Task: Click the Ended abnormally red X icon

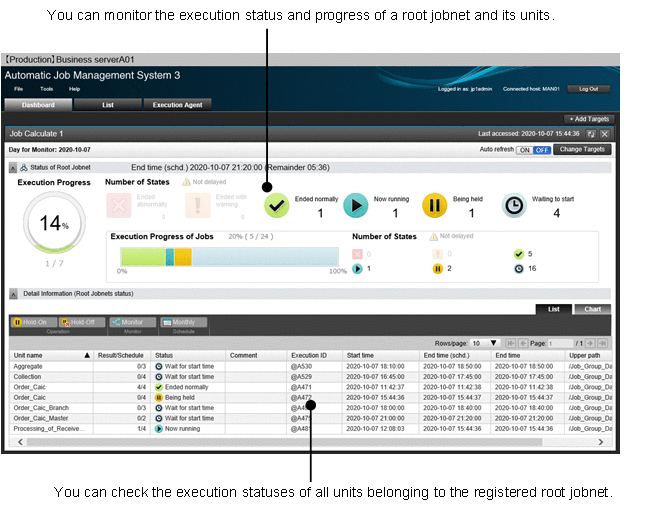Action: point(119,205)
